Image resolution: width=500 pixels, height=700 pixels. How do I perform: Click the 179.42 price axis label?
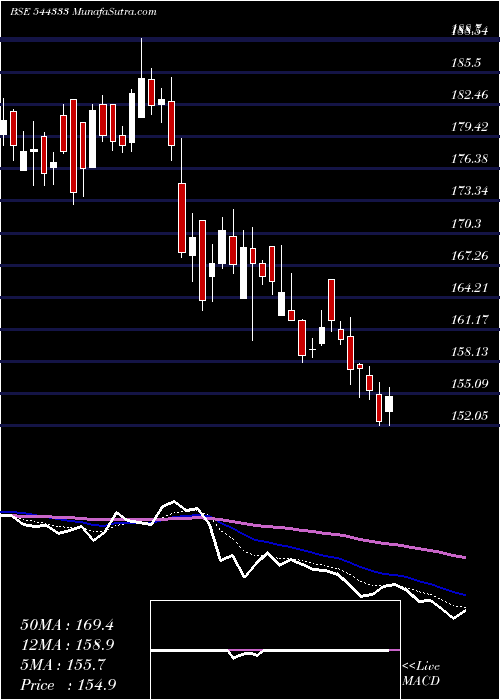tap(469, 127)
